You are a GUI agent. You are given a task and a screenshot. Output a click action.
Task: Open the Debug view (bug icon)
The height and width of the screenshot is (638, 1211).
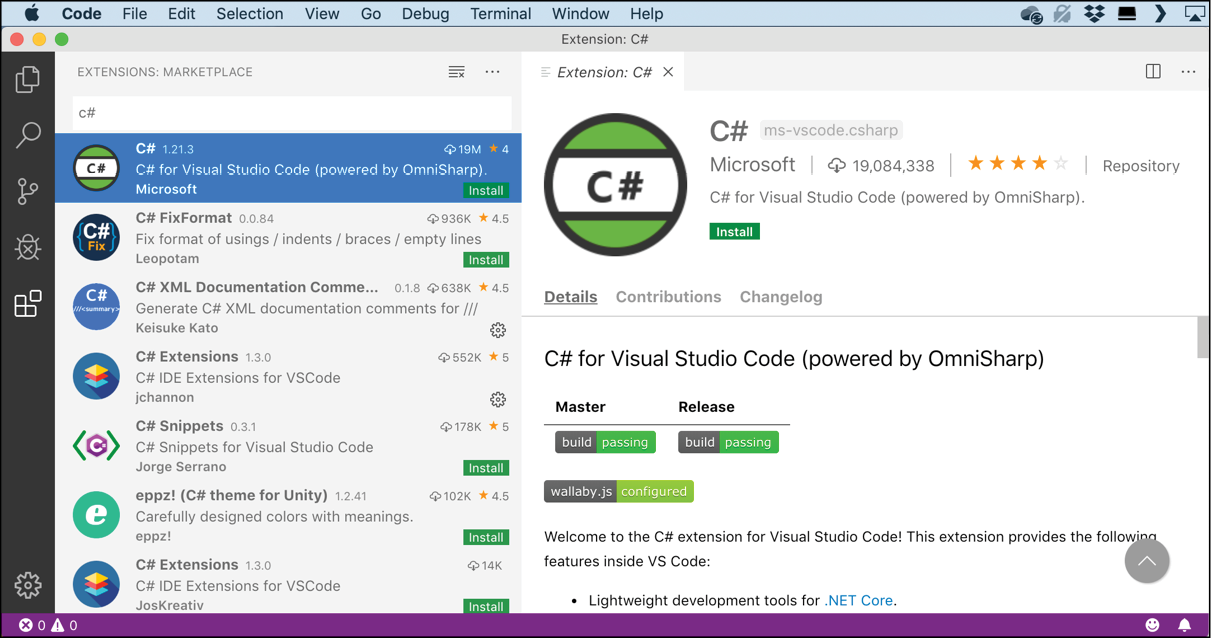28,247
